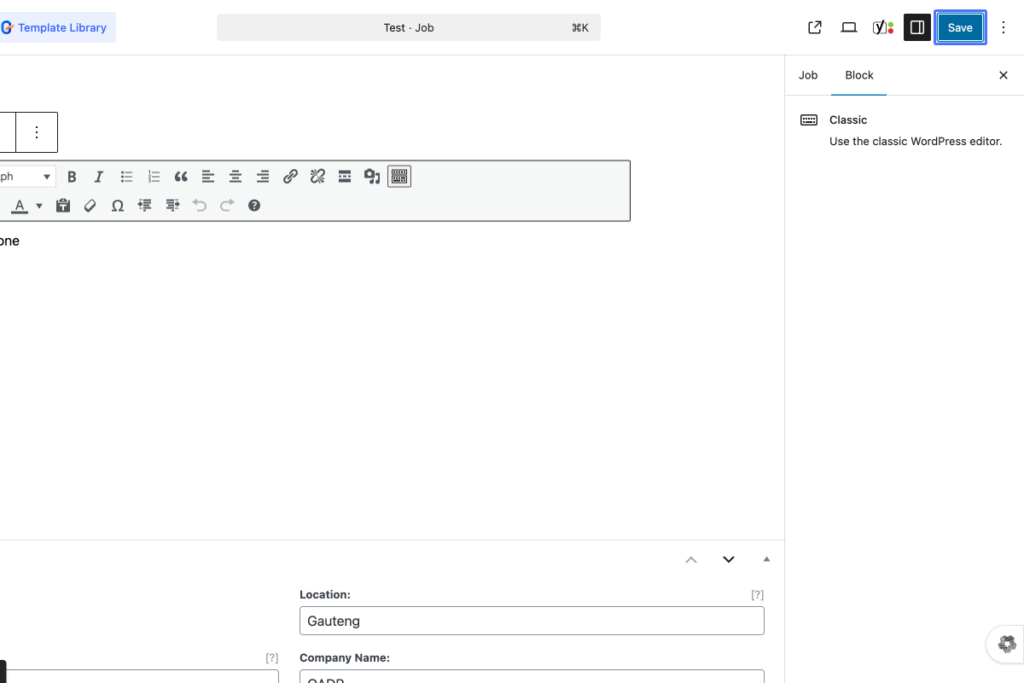Click the Classic block heading text

(x=848, y=120)
